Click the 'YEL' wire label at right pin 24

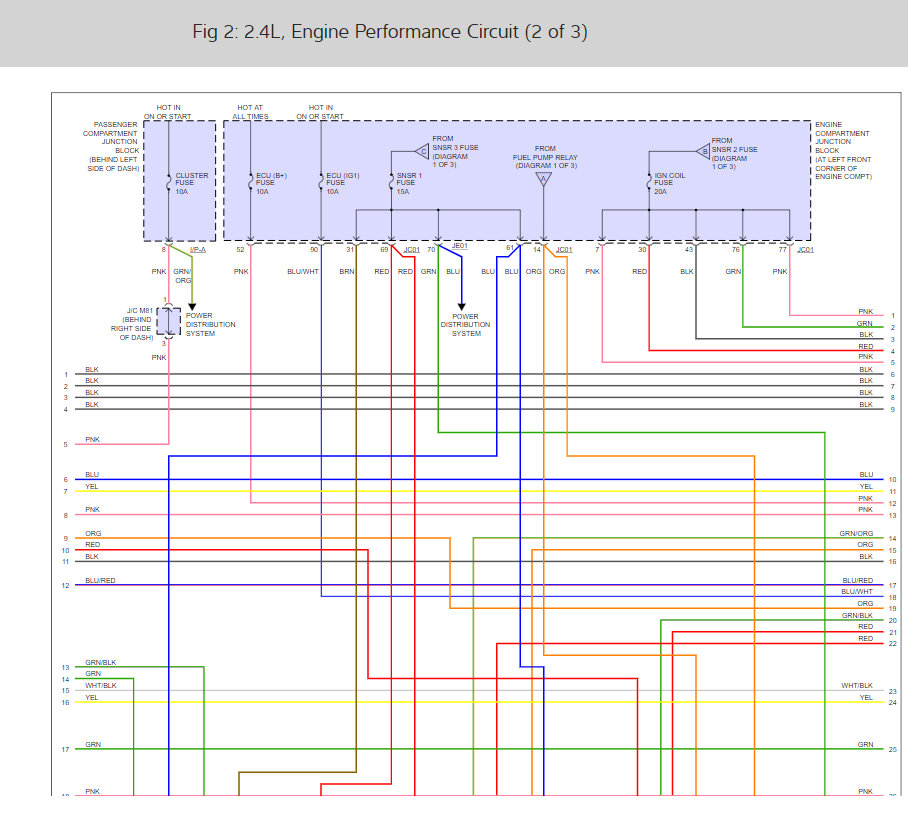click(866, 698)
